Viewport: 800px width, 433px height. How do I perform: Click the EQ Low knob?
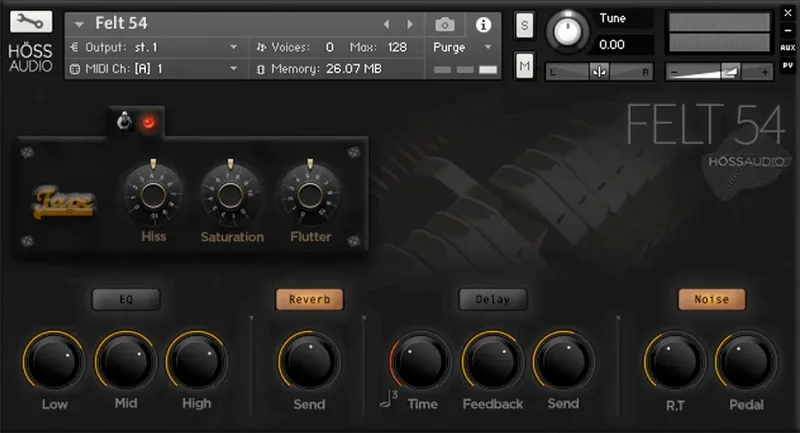click(54, 361)
